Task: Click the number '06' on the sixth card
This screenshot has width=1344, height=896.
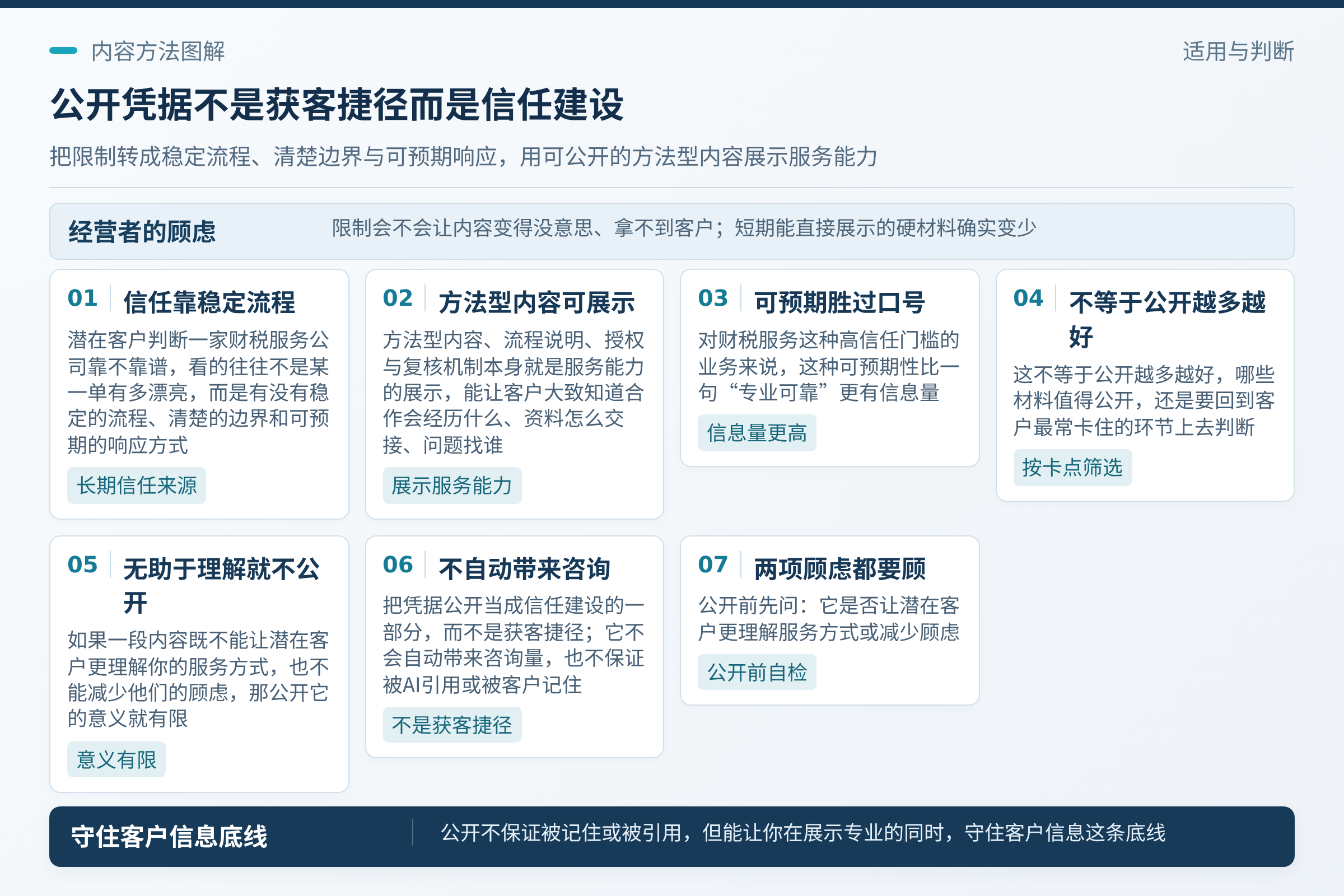Action: (x=398, y=564)
